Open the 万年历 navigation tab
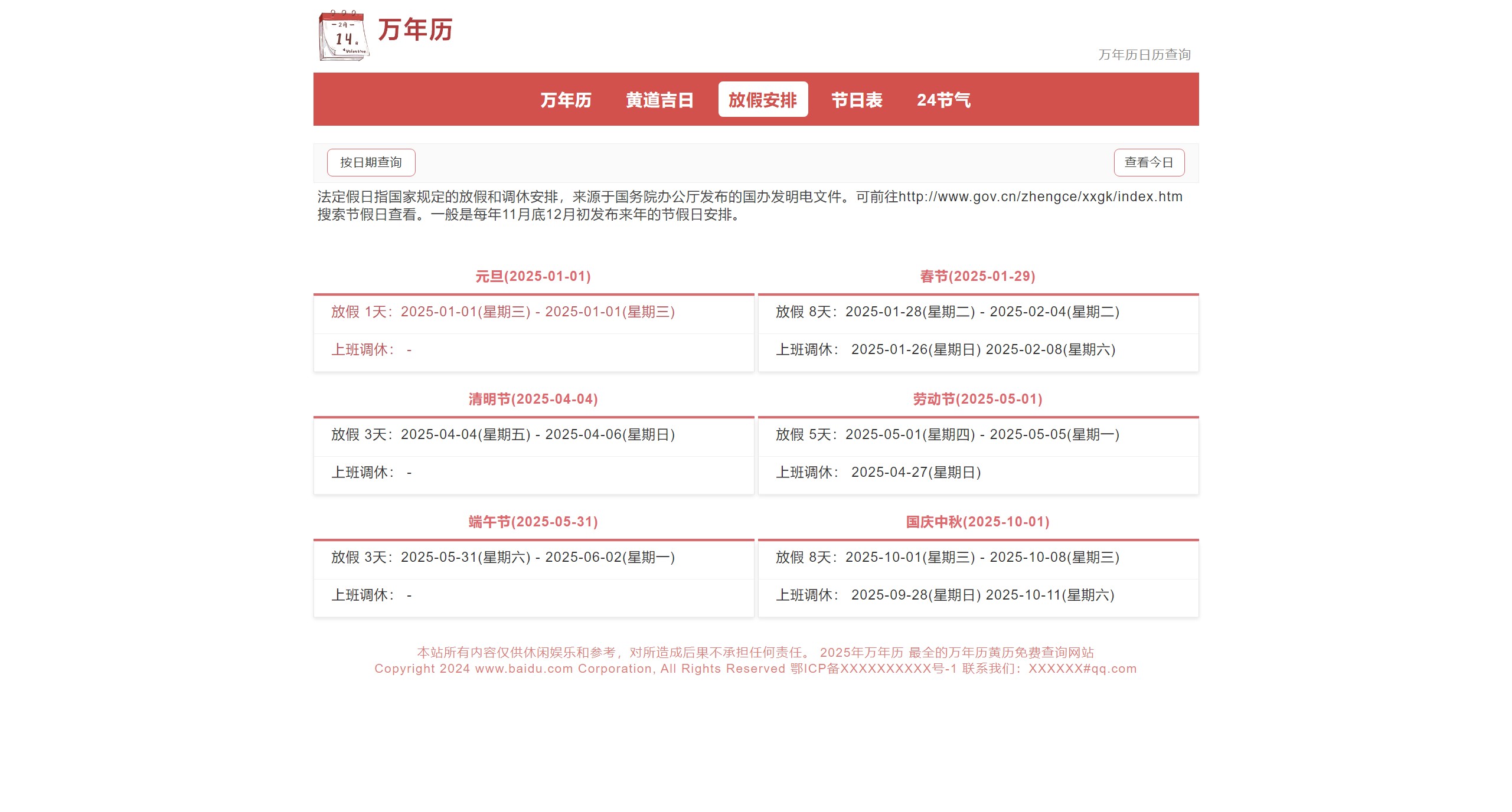The height and width of the screenshot is (812, 1512). click(x=566, y=100)
